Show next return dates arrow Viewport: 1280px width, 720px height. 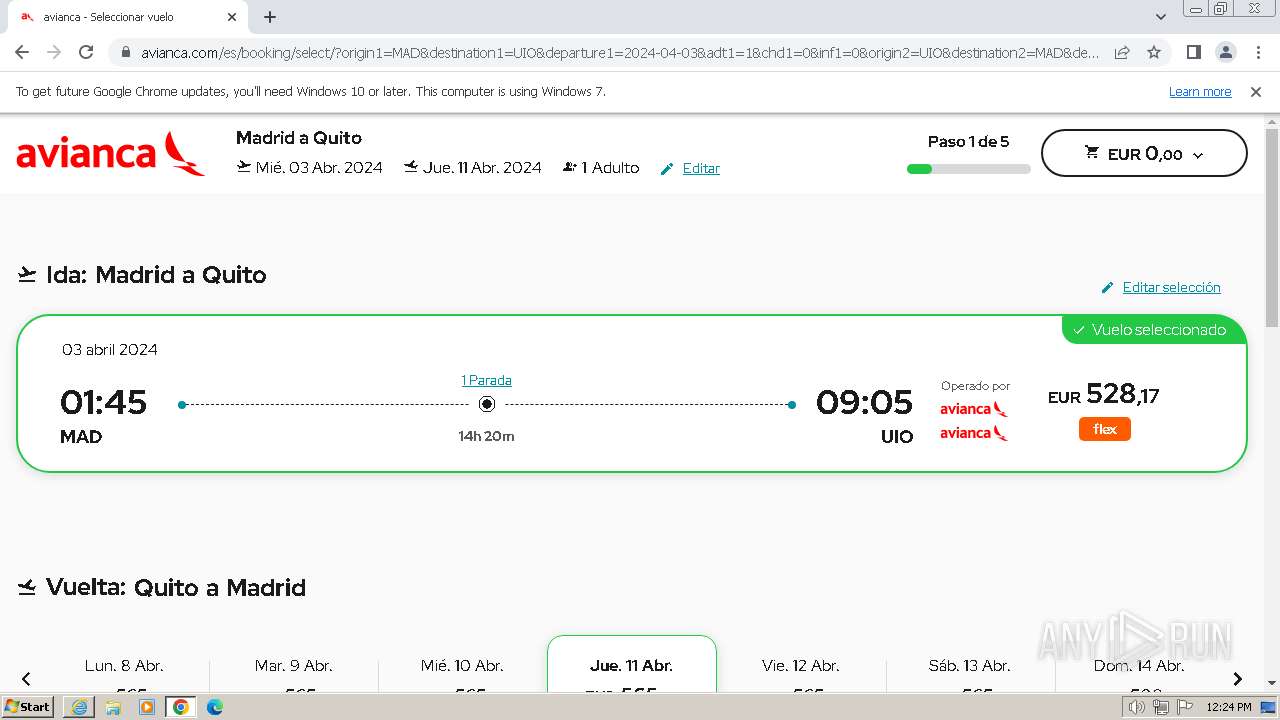point(1237,679)
